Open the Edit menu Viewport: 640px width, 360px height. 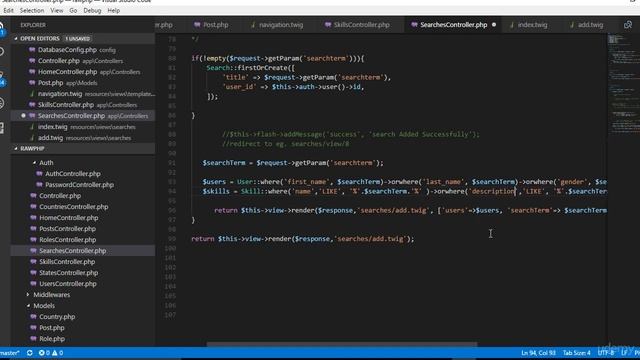click(x=8, y=11)
